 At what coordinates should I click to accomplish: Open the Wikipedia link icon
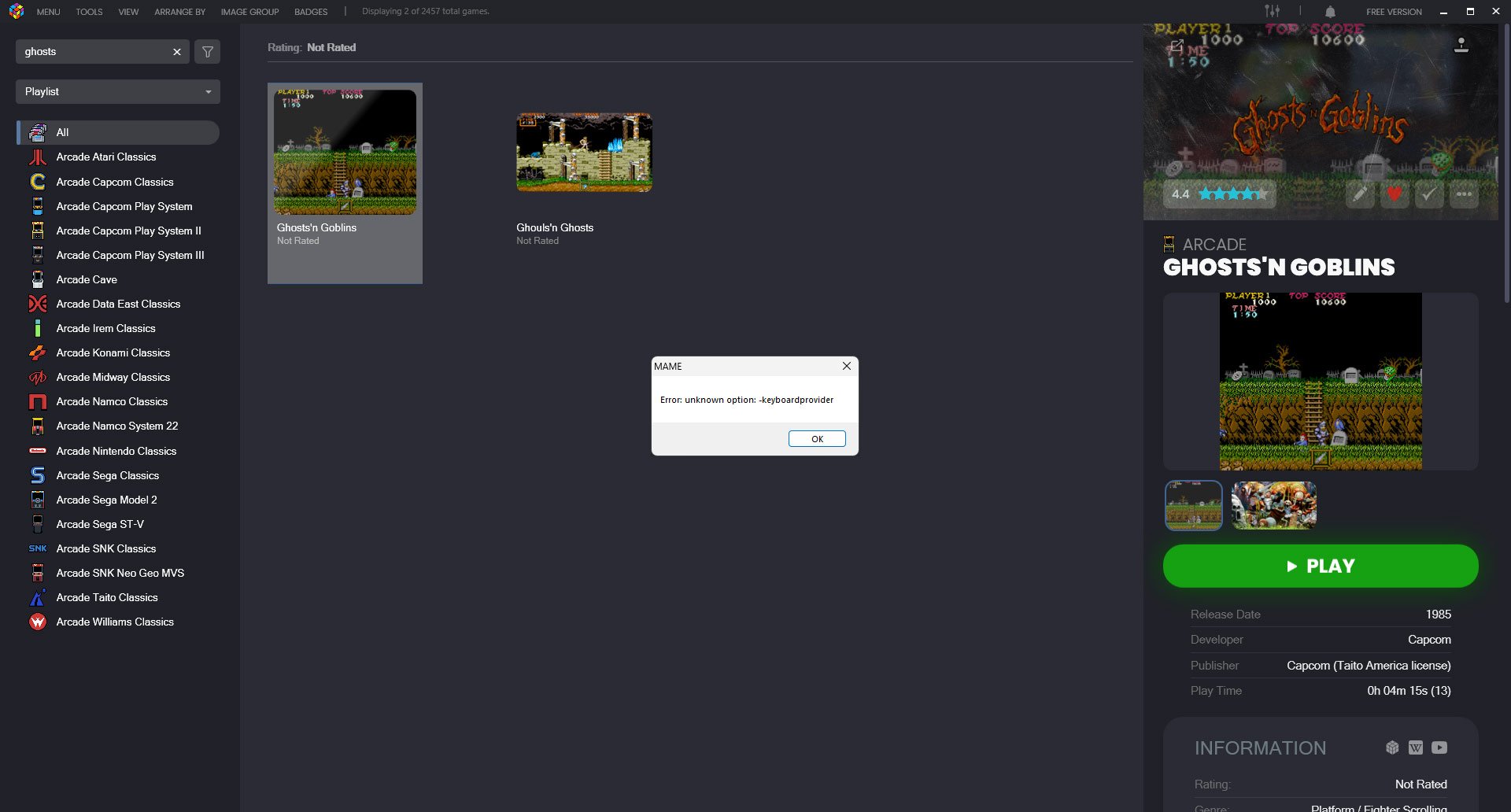point(1416,747)
